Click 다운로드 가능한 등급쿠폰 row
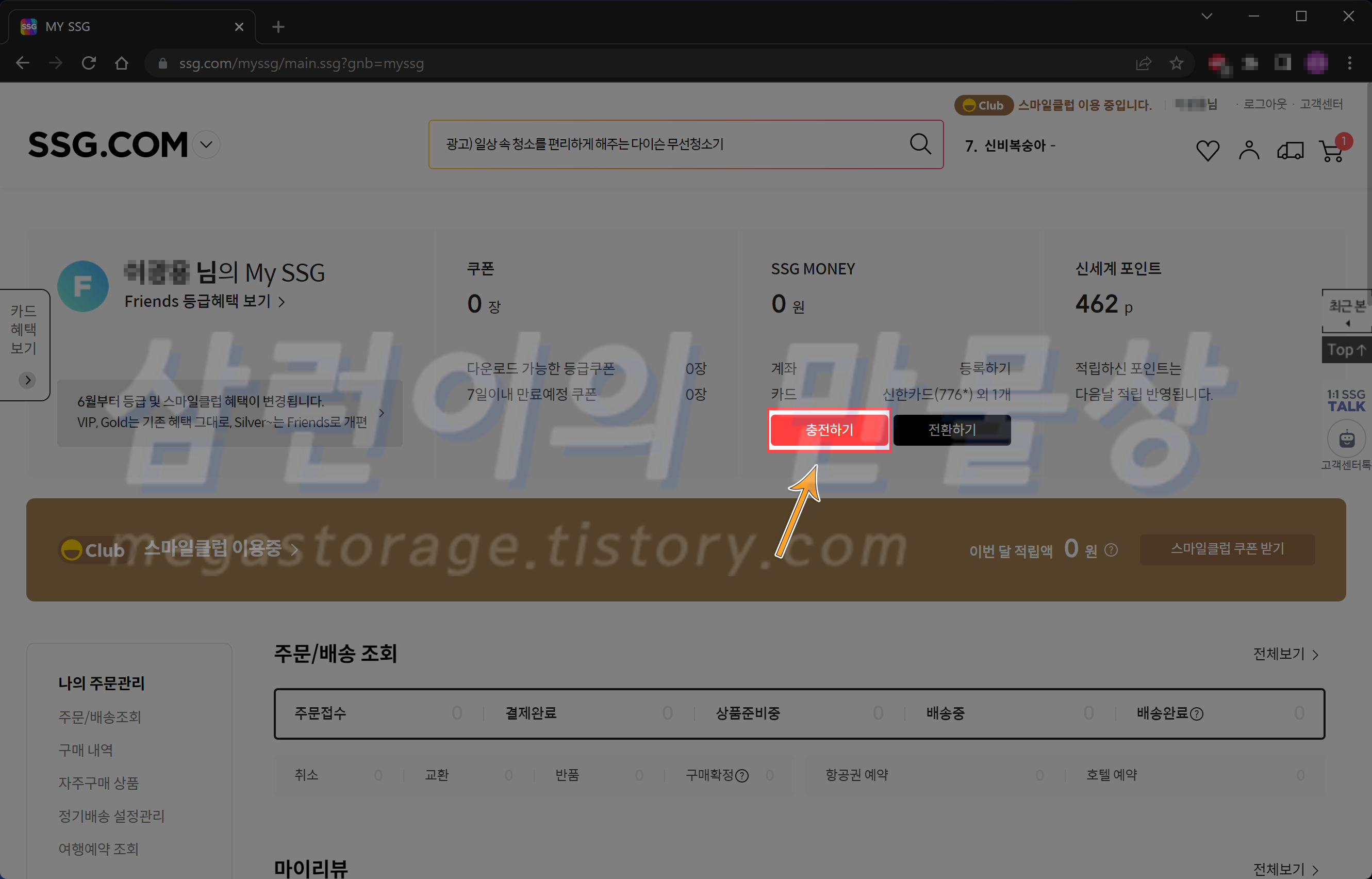 586,369
